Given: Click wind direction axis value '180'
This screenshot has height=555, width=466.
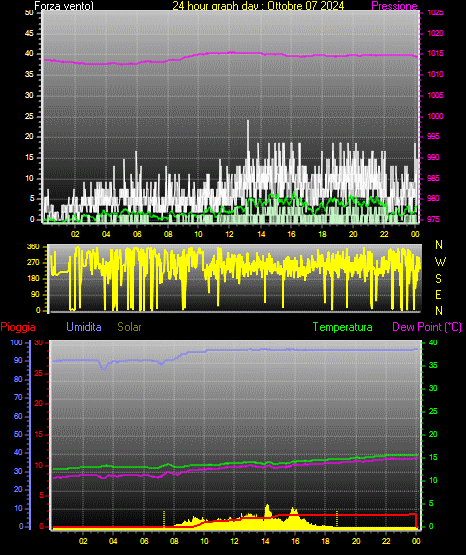Looking at the screenshot, I should [34, 279].
